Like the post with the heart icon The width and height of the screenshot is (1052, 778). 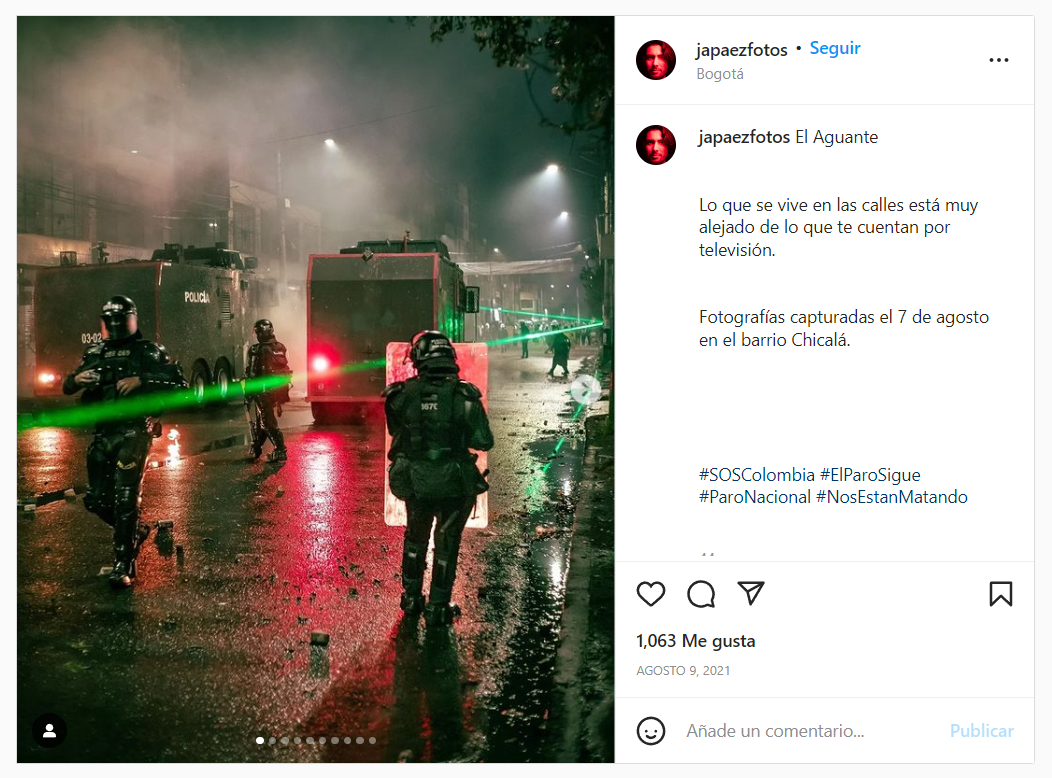[x=651, y=594]
